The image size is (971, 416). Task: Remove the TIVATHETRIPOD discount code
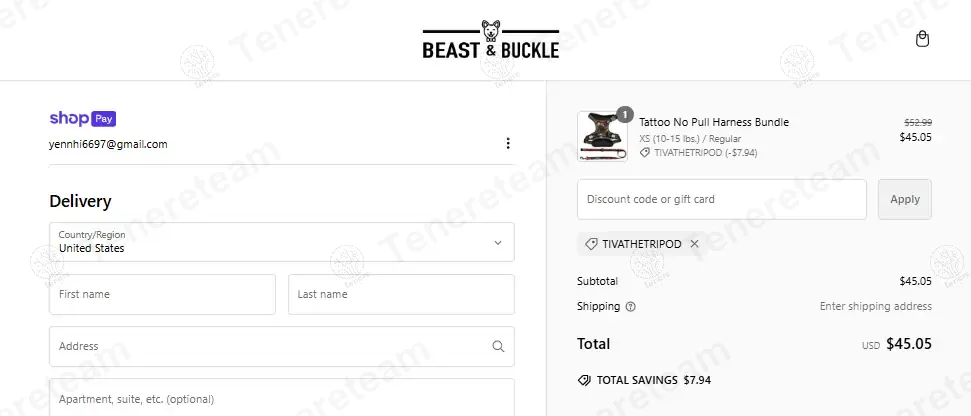(x=695, y=244)
